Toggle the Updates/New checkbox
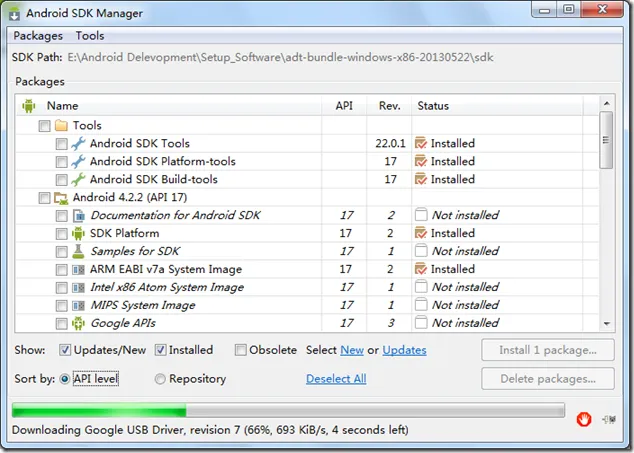The width and height of the screenshot is (634, 453). (x=65, y=350)
